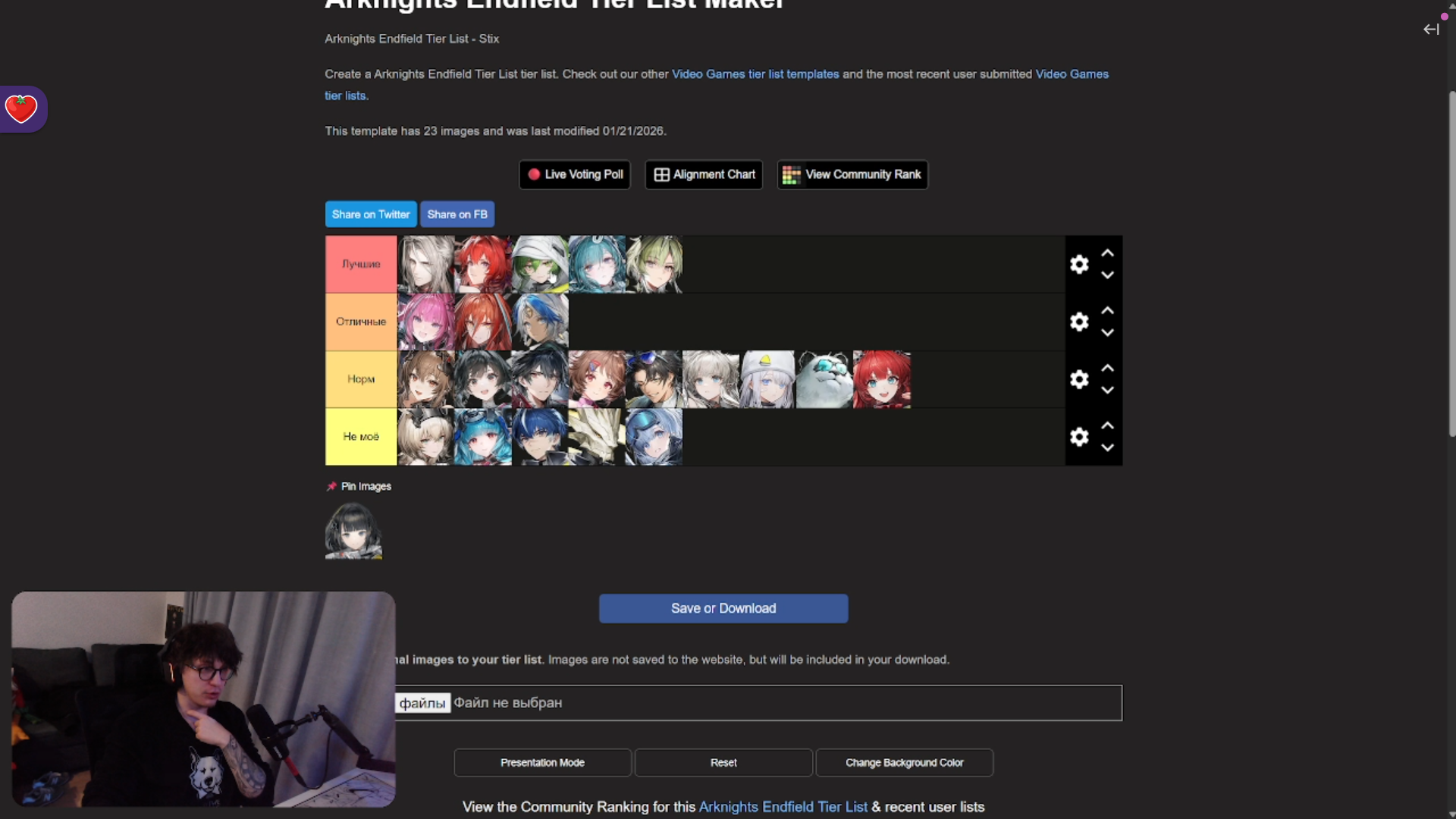Open View Community Rank
The width and height of the screenshot is (1456, 819).
coord(852,174)
